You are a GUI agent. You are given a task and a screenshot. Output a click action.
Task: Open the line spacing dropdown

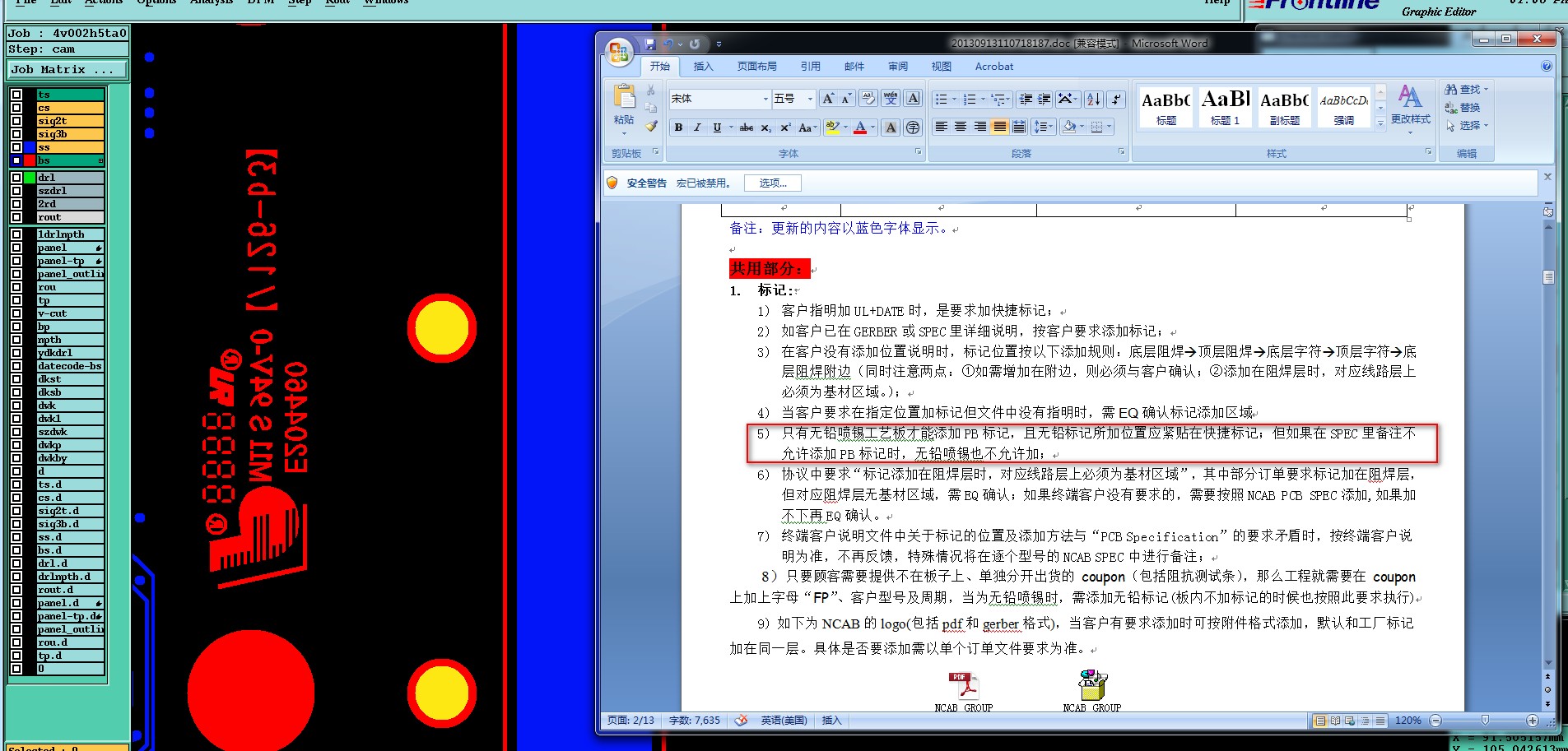click(x=1044, y=127)
